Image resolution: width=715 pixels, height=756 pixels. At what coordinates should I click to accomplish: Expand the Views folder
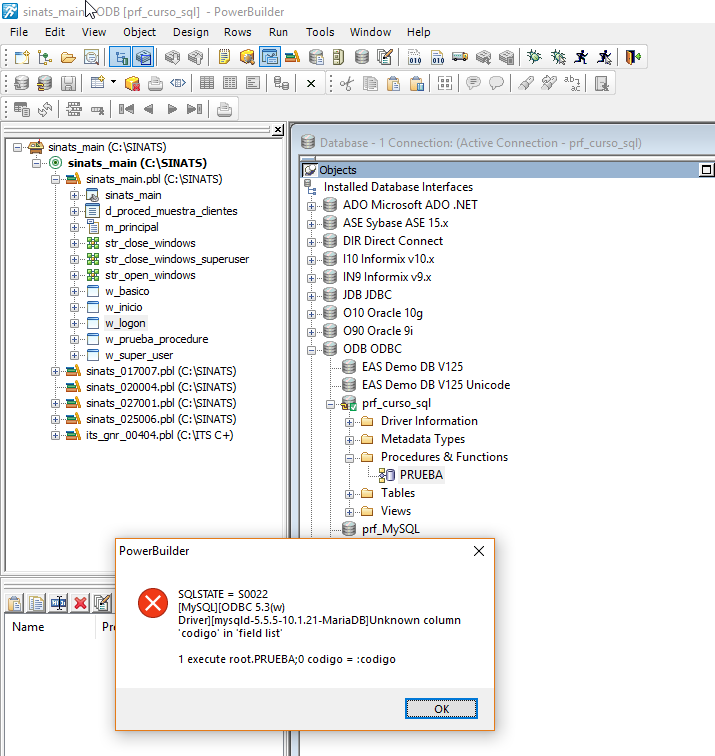pyautogui.click(x=350, y=513)
